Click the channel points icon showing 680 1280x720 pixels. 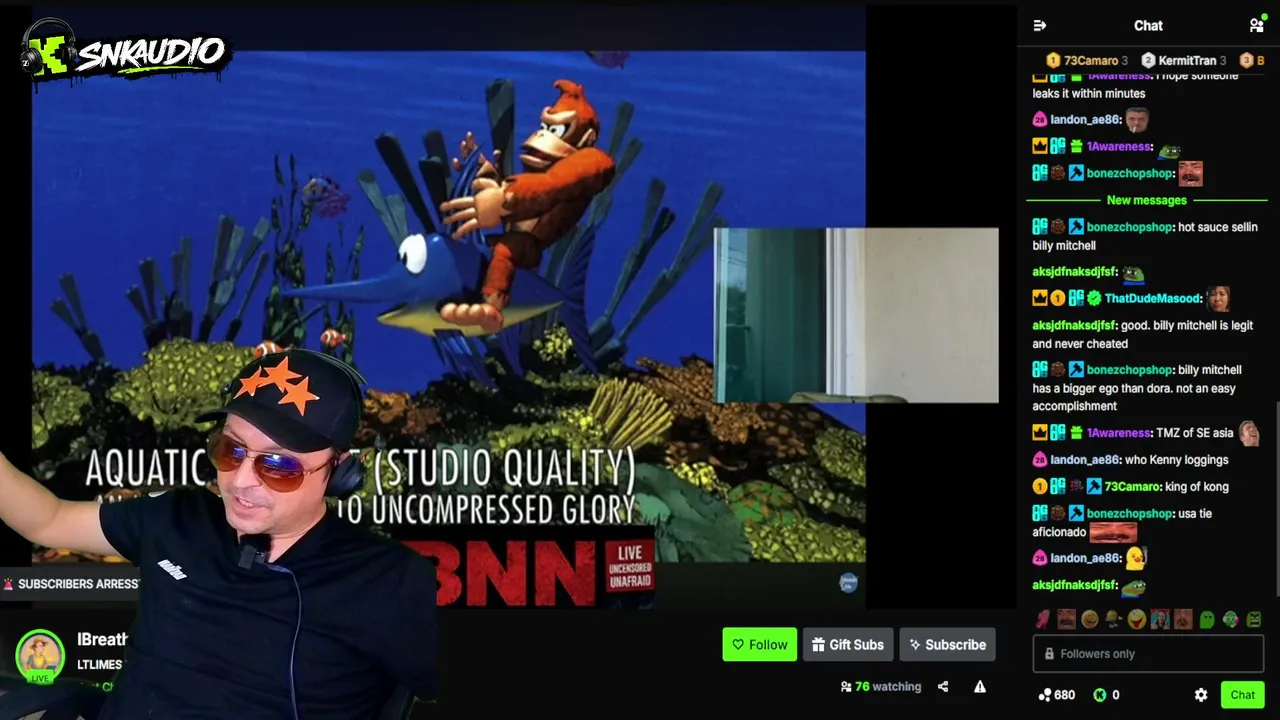point(1045,695)
